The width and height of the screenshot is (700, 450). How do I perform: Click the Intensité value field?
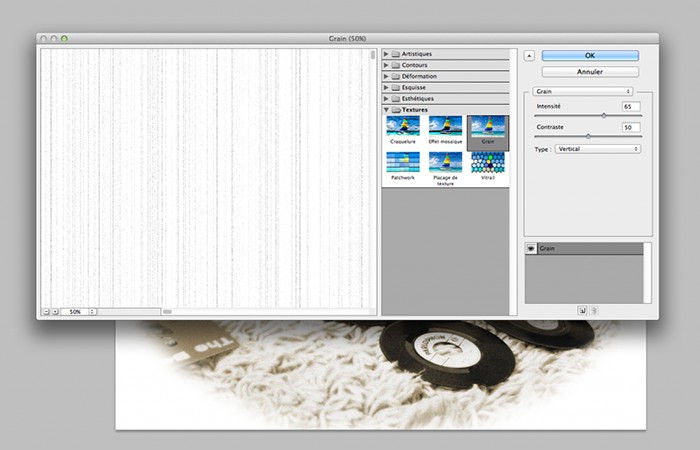coord(631,107)
